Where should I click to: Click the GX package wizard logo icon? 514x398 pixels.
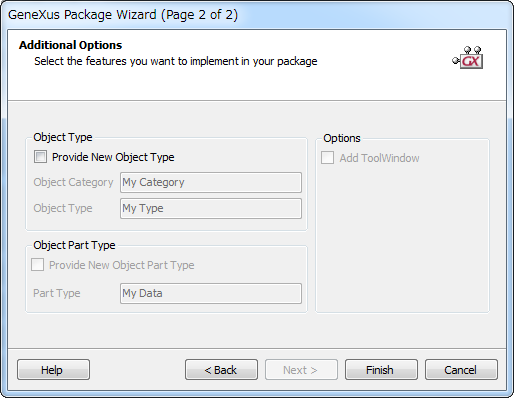coord(468,58)
